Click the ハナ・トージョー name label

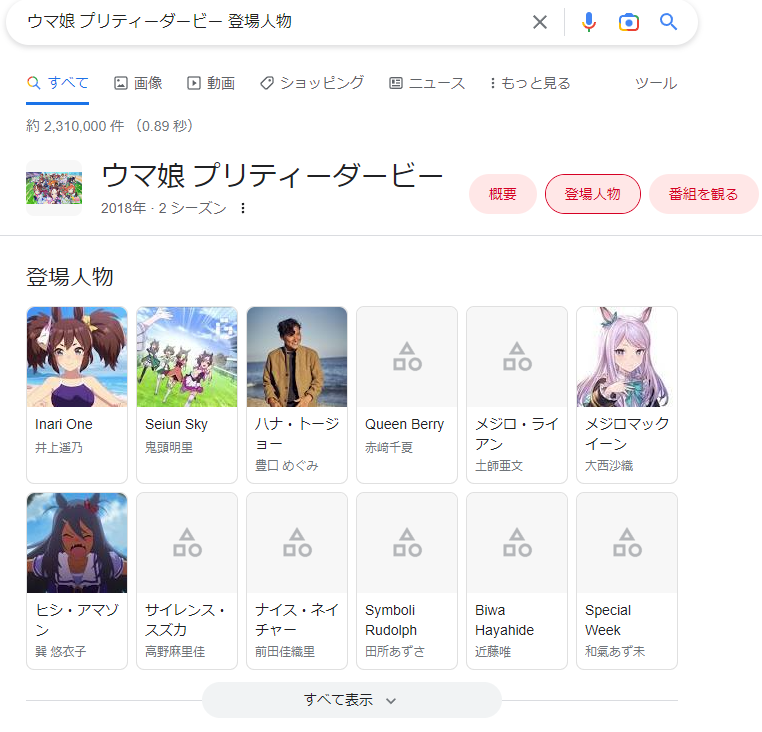[297, 434]
